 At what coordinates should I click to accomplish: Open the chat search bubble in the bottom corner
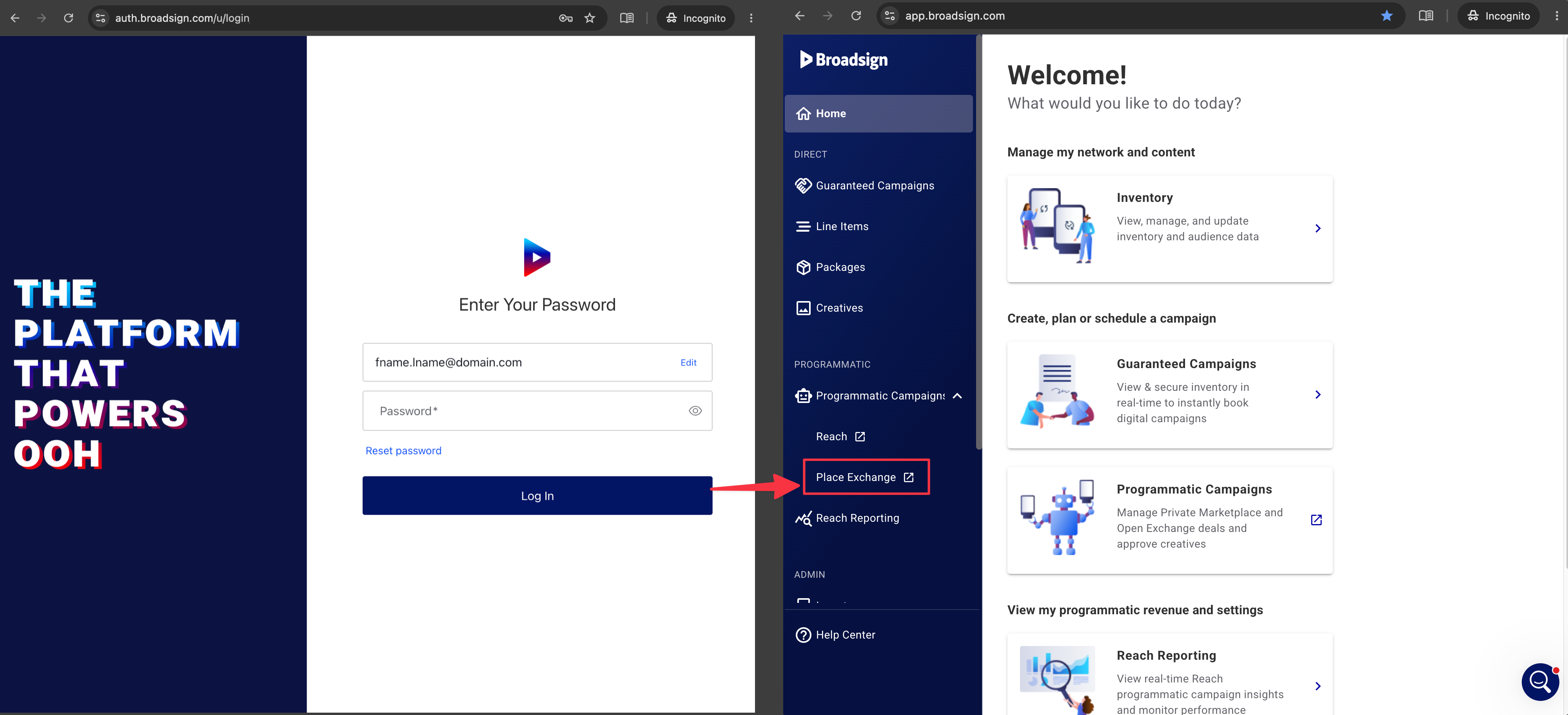(1541, 682)
